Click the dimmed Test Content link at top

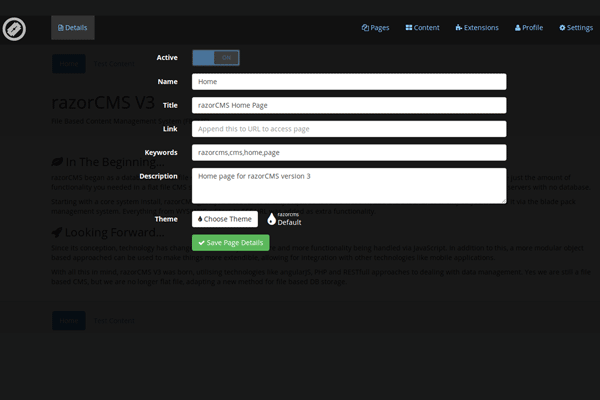114,64
